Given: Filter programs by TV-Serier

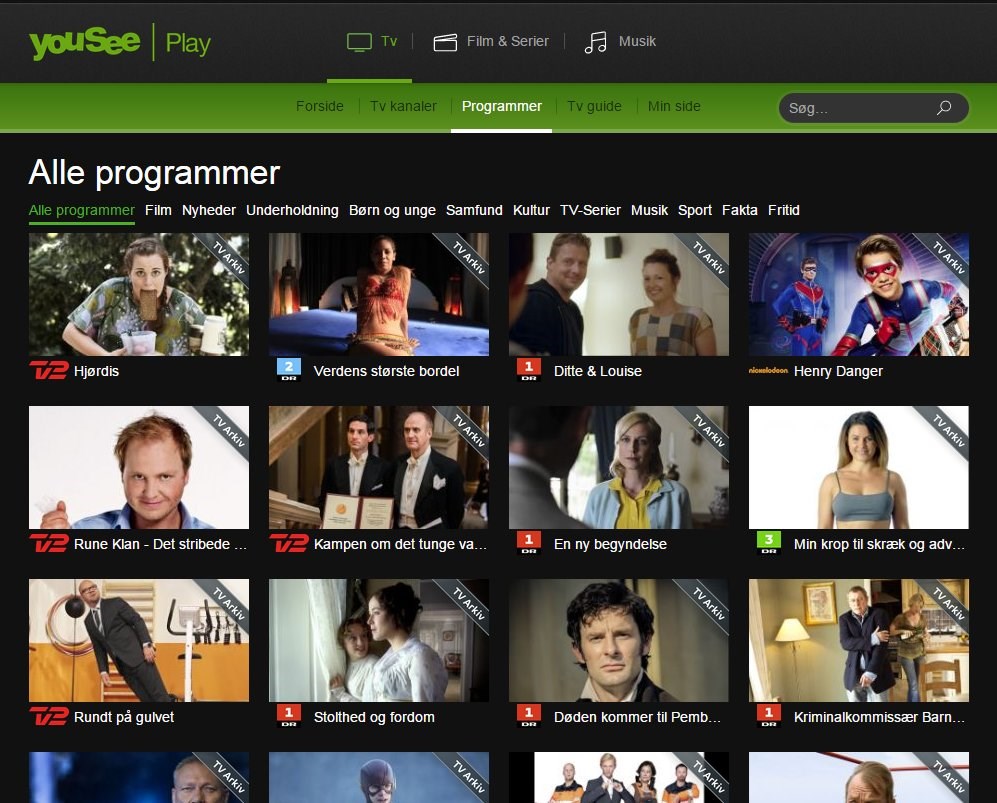Looking at the screenshot, I should pyautogui.click(x=590, y=210).
